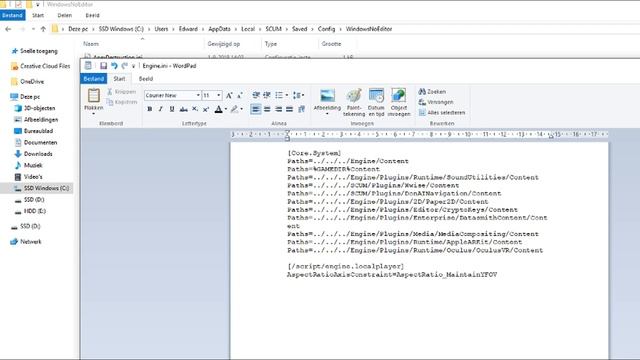Toggle Subscript formatting
Screen dimensions: 640x360
point(195,109)
